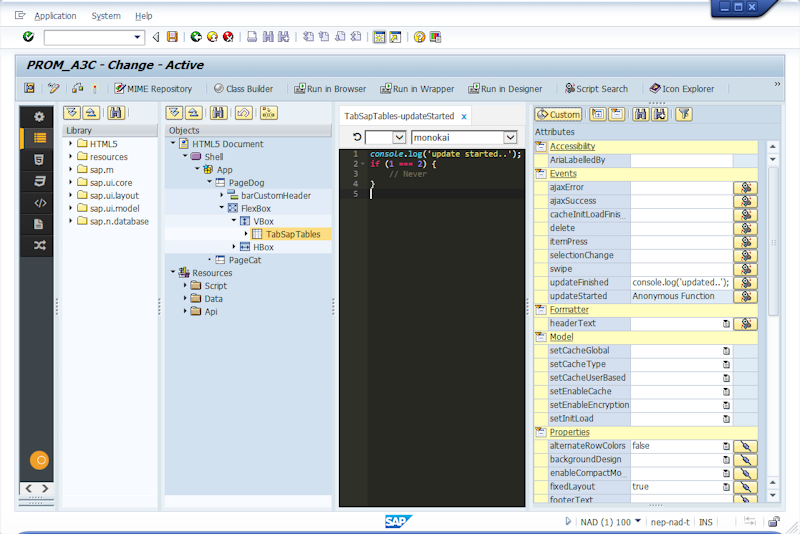Expand the sap.m library folder
Viewport: 800px width, 534px height.
70,169
